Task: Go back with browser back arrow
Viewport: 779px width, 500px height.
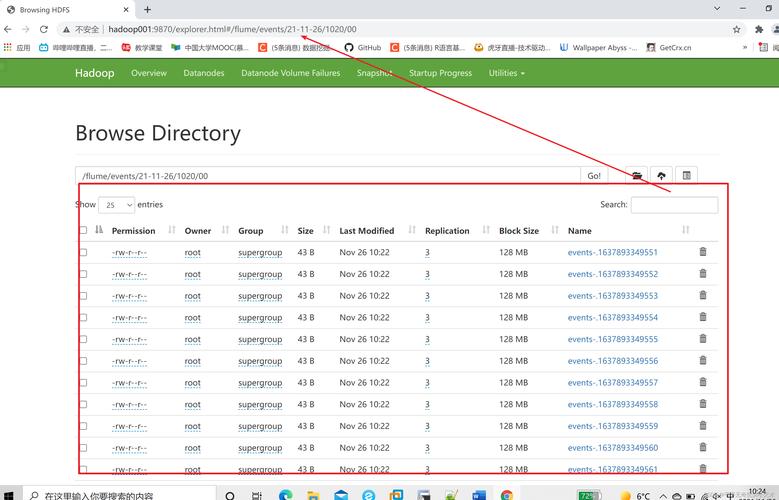Action: [x=8, y=29]
